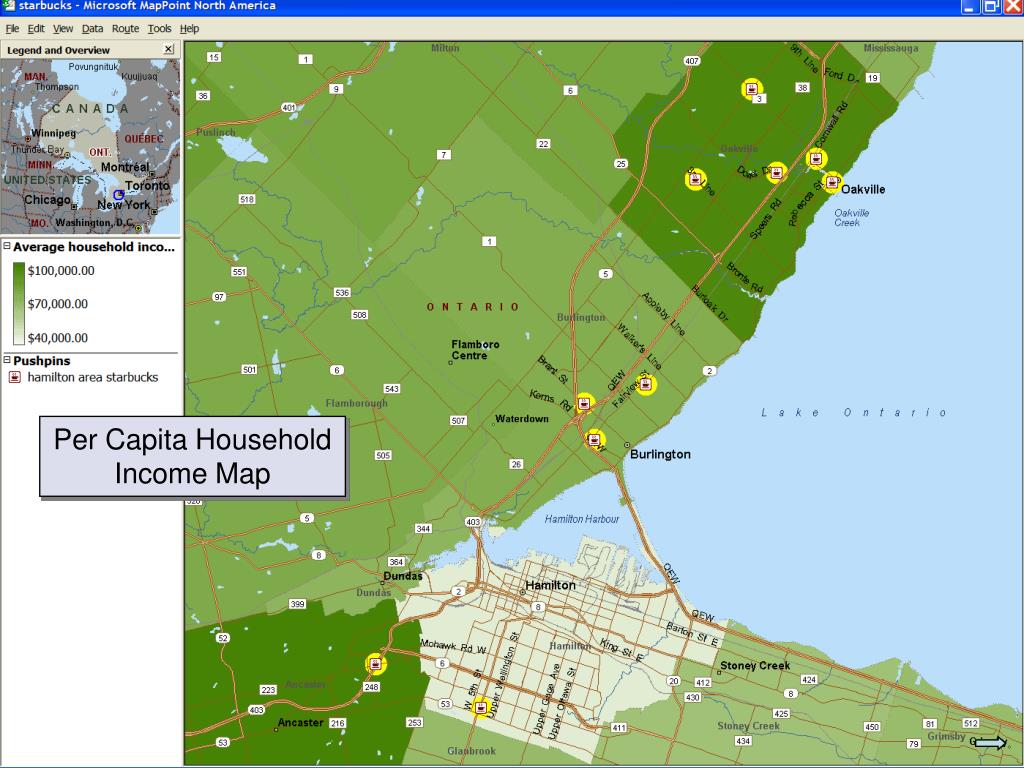Image resolution: width=1024 pixels, height=768 pixels.
Task: Click the Oakville Creek label
Action: [852, 217]
